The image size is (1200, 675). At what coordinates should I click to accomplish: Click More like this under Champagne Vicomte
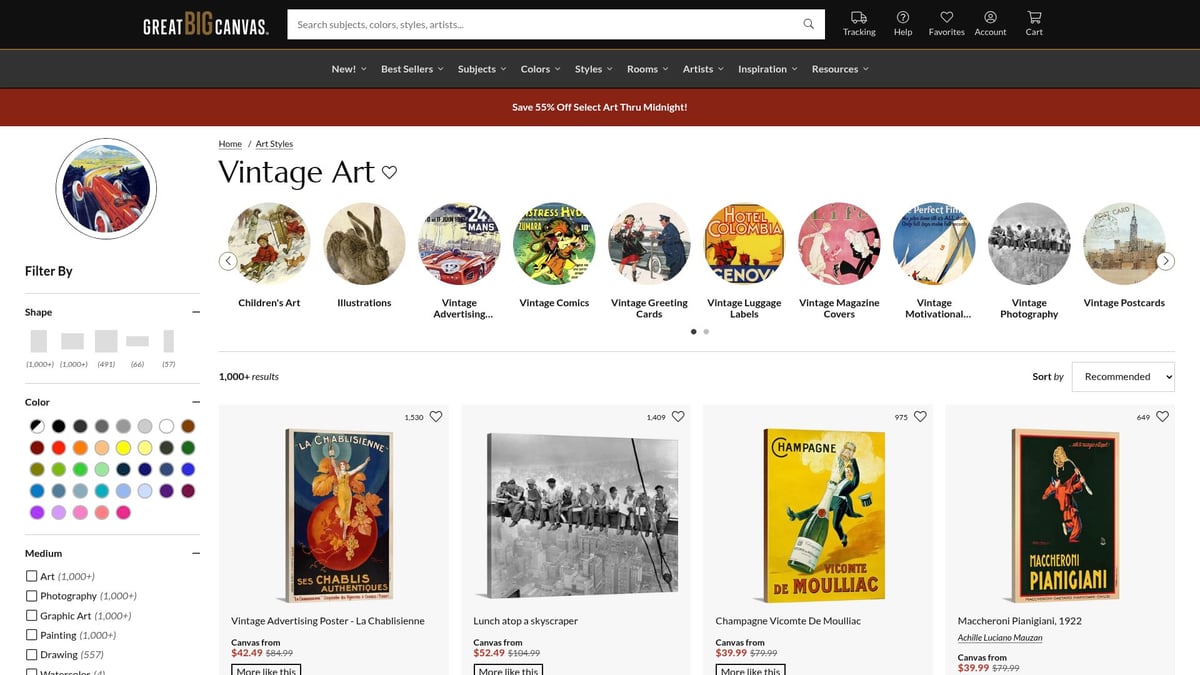coord(750,670)
